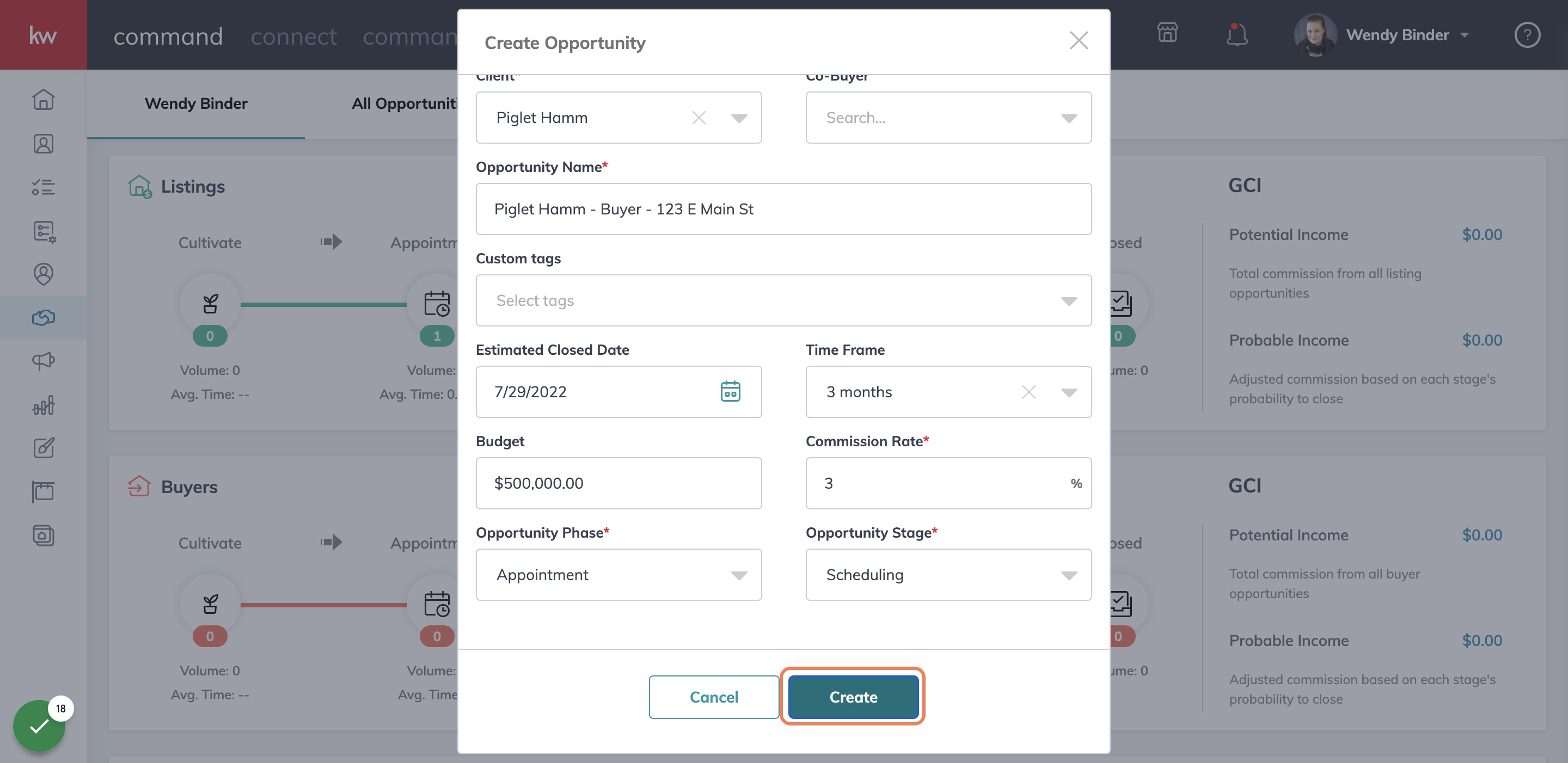Screen dimensions: 1568x763
Task: Click into the Budget input field
Action: pos(618,483)
